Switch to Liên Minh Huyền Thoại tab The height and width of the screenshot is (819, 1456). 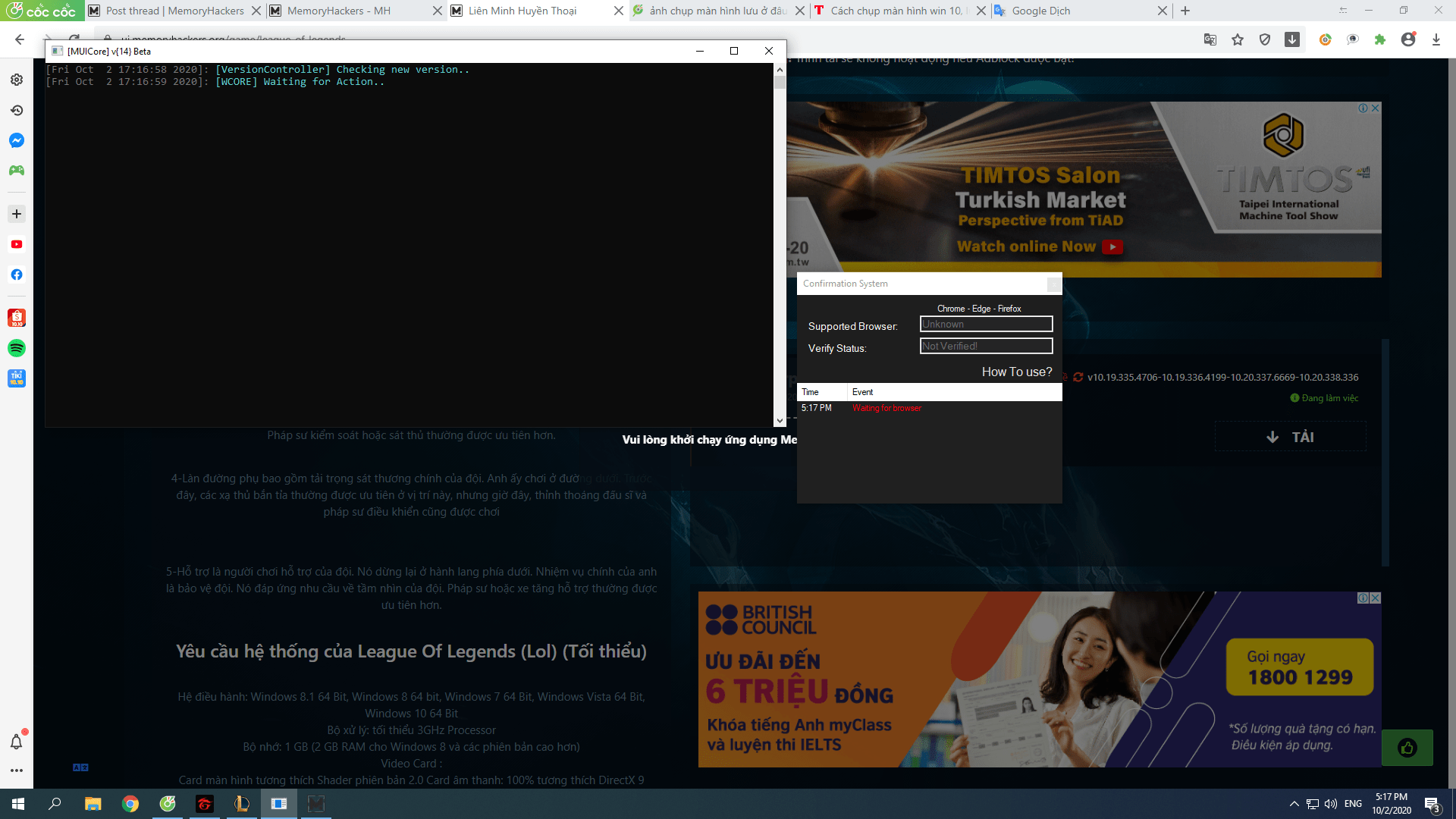coord(537,11)
